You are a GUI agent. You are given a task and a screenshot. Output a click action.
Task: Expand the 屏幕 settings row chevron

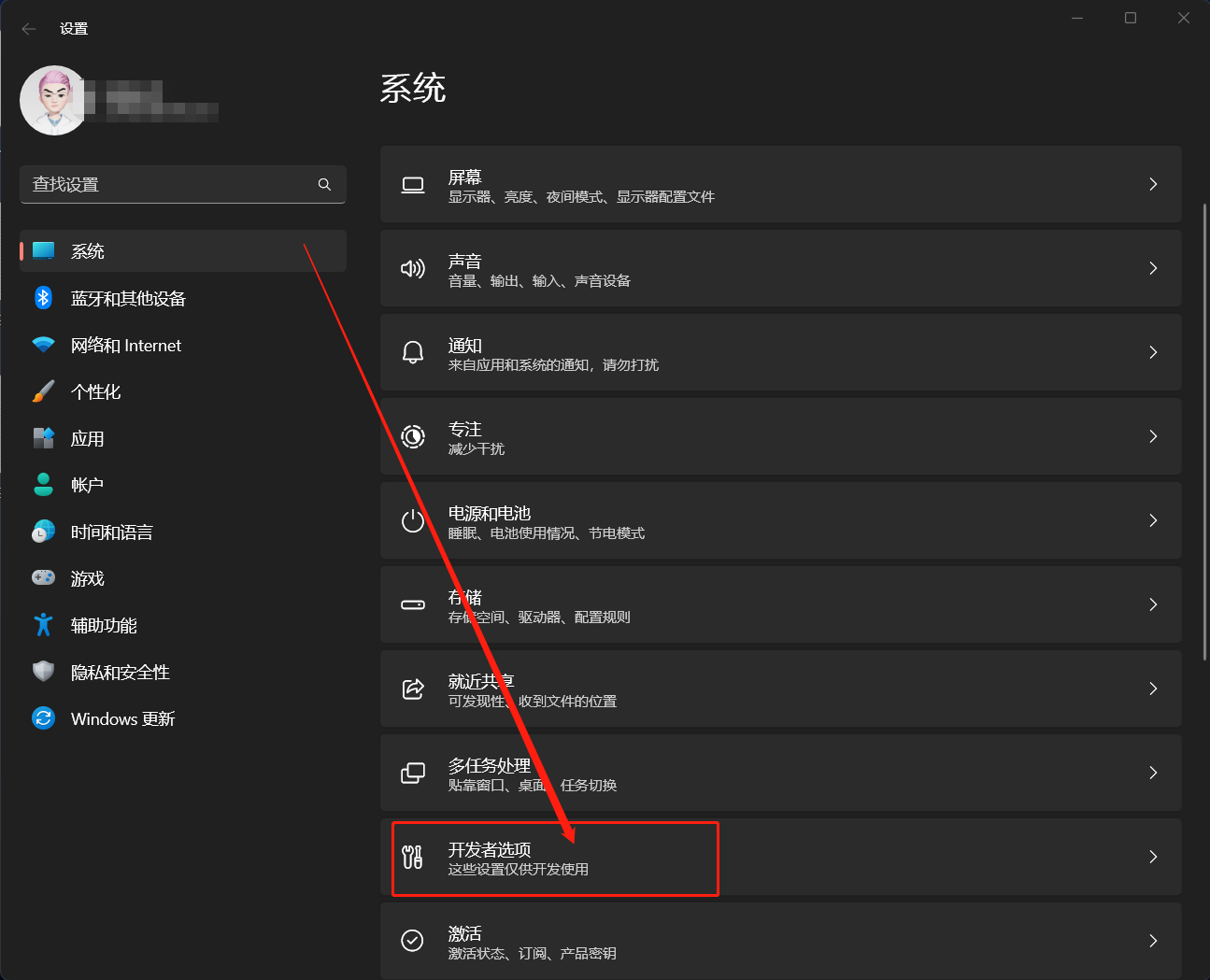click(1152, 184)
